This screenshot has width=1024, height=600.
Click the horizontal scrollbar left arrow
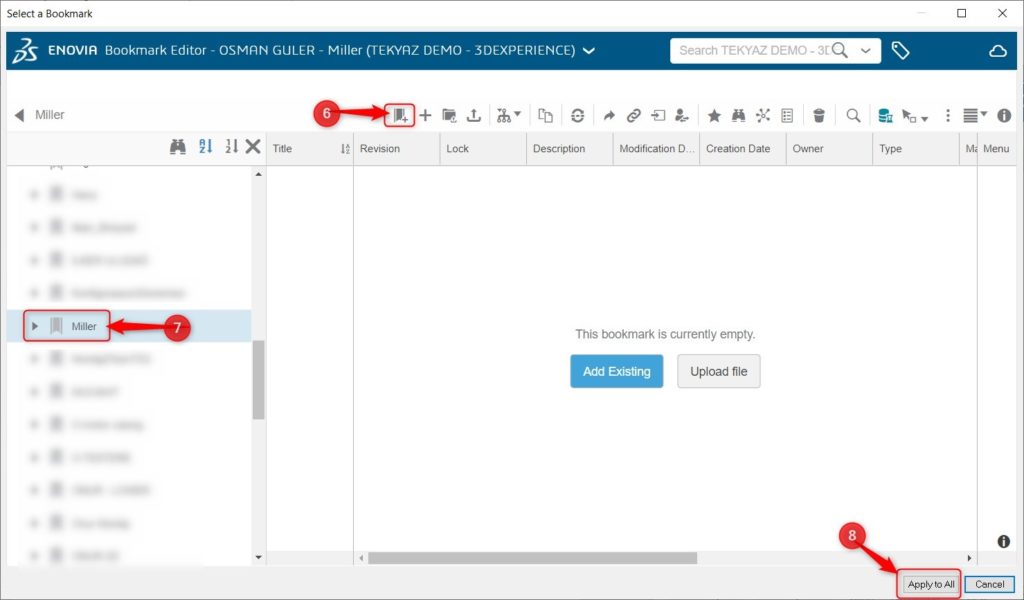(x=361, y=558)
